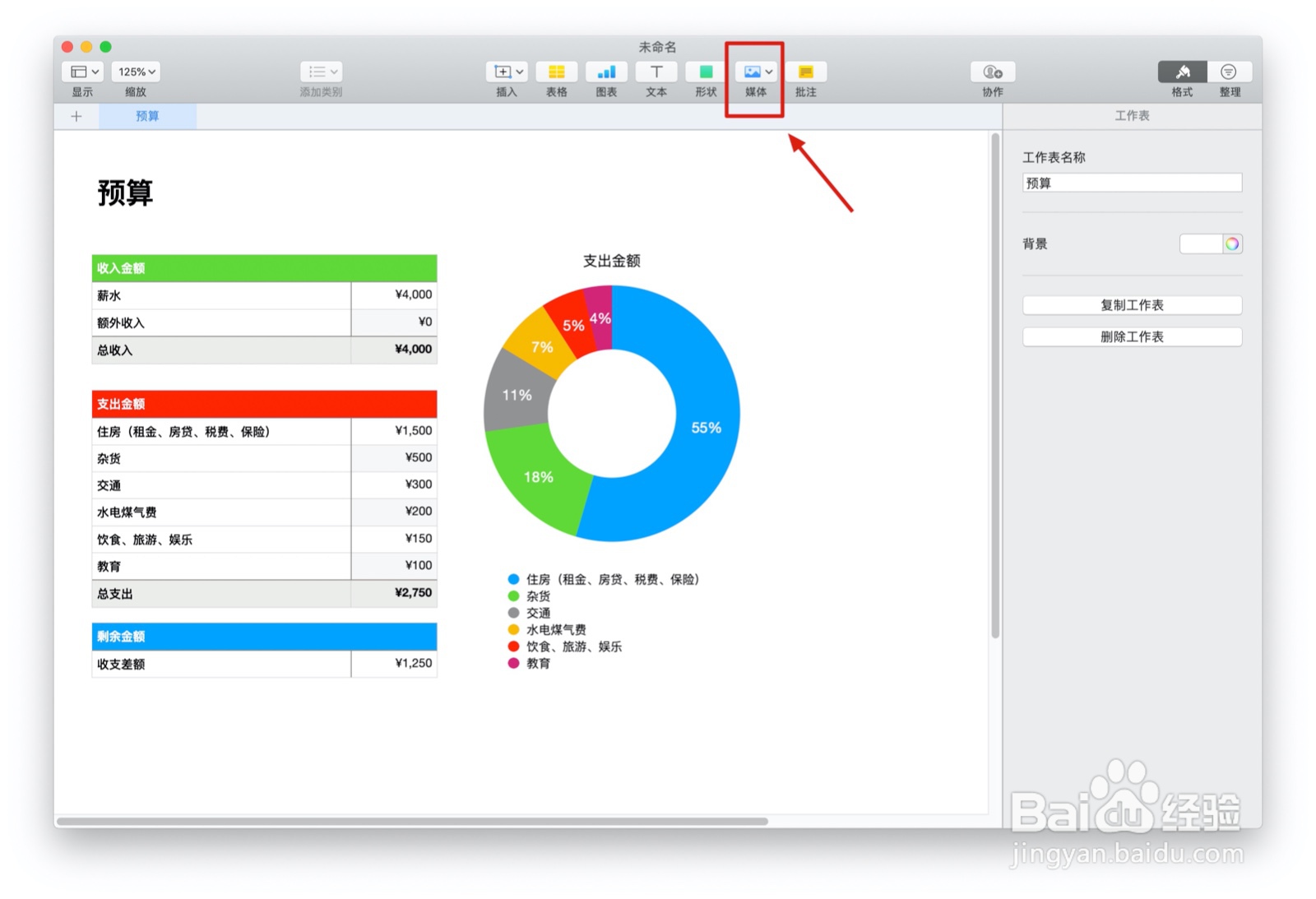Viewport: 1316px width, 899px height.
Task: Click the green 18% donut segment
Action: 538,476
